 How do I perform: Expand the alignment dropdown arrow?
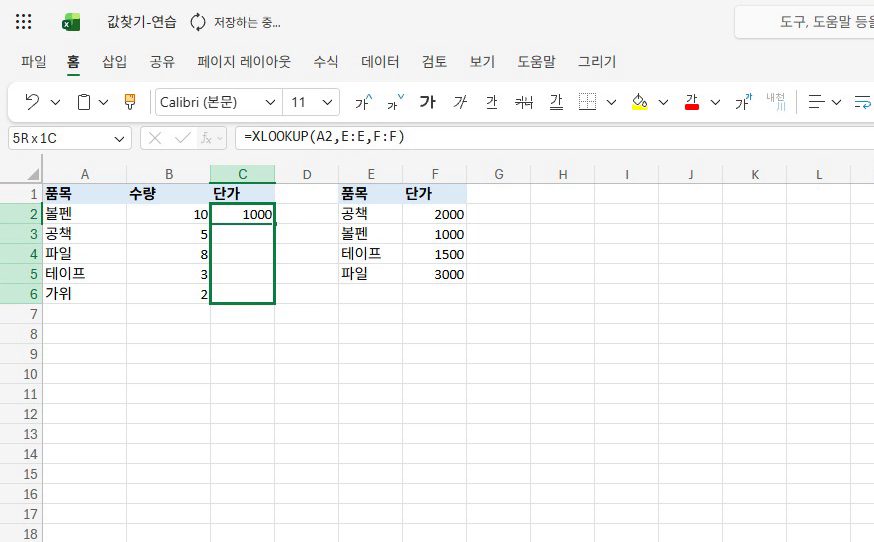(x=836, y=102)
